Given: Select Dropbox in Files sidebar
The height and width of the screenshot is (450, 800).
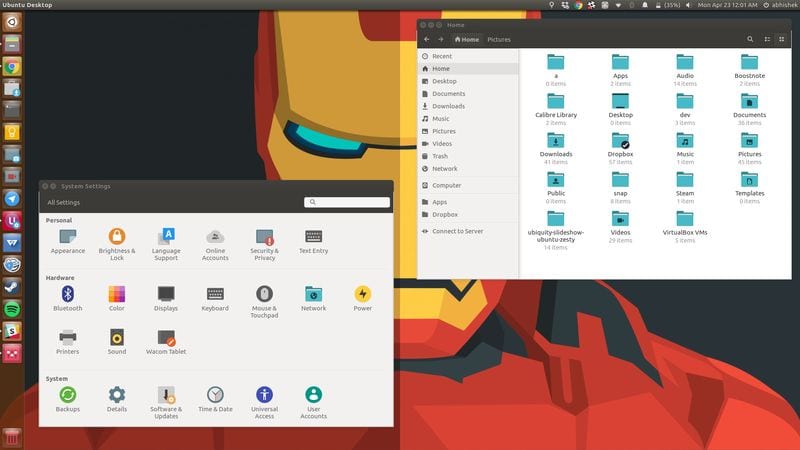Looking at the screenshot, I should (x=468, y=215).
